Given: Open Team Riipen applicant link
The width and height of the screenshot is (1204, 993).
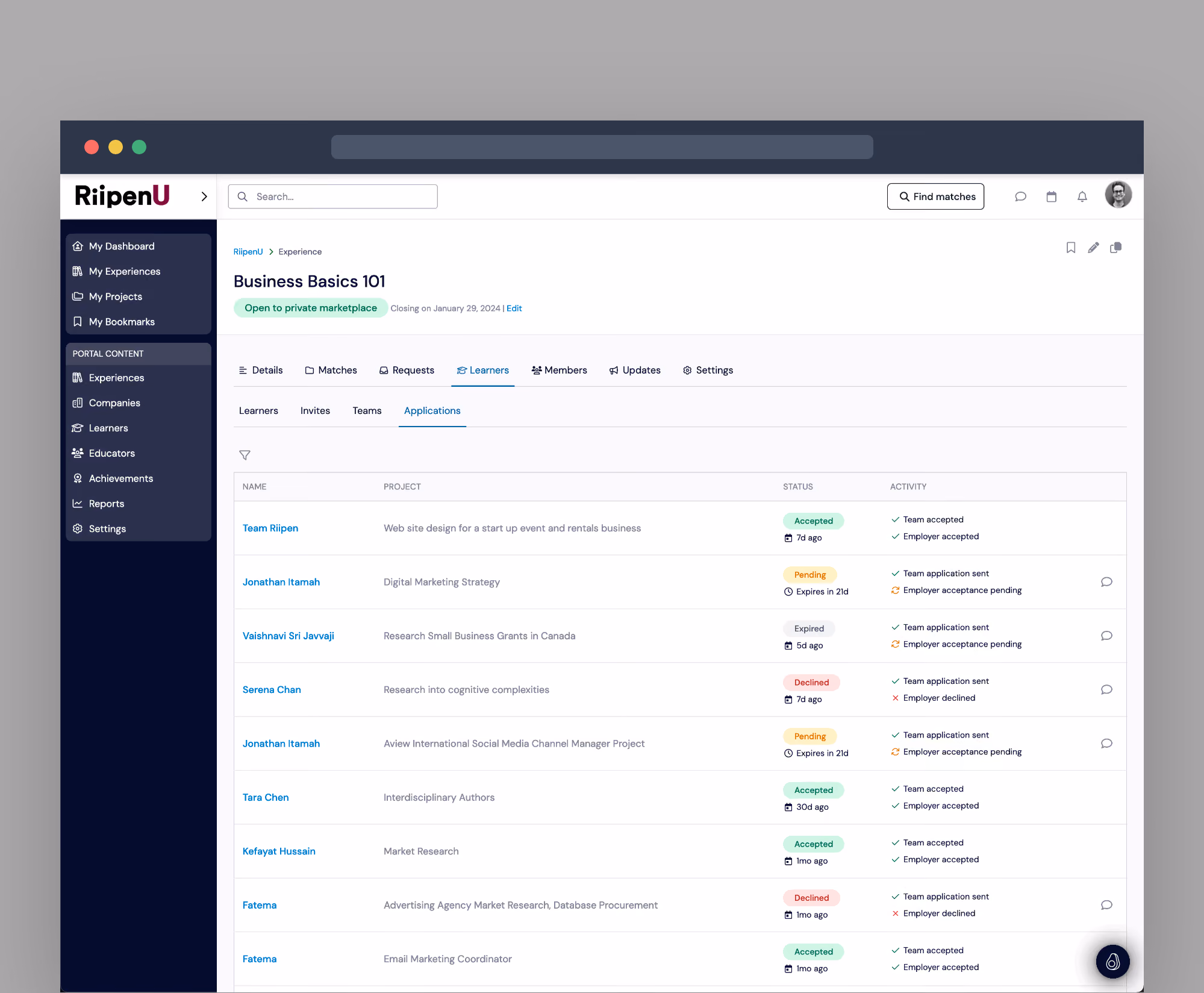Looking at the screenshot, I should tap(270, 528).
